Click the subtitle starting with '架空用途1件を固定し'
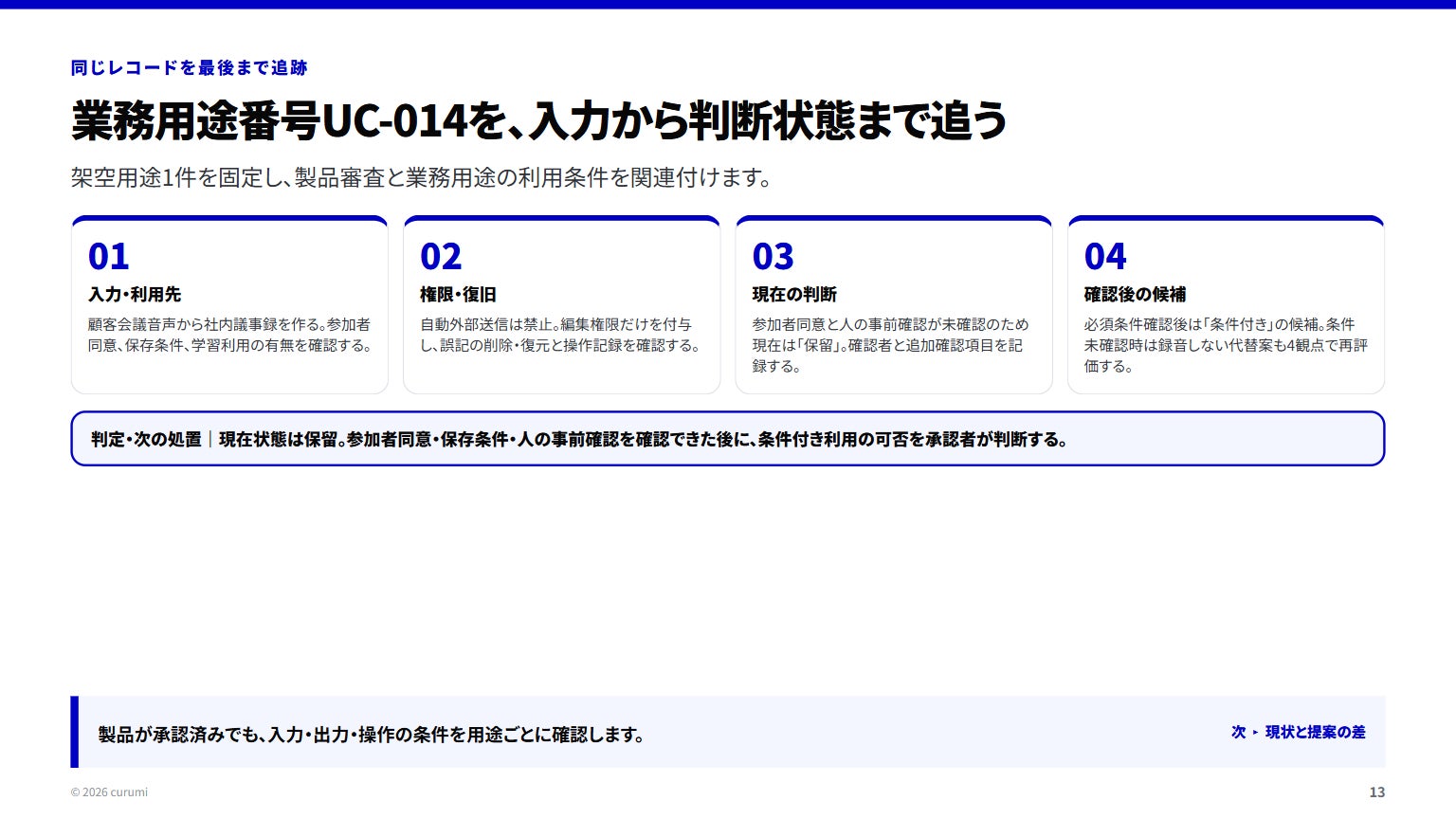This screenshot has height=819, width=1456. pyautogui.click(x=421, y=177)
